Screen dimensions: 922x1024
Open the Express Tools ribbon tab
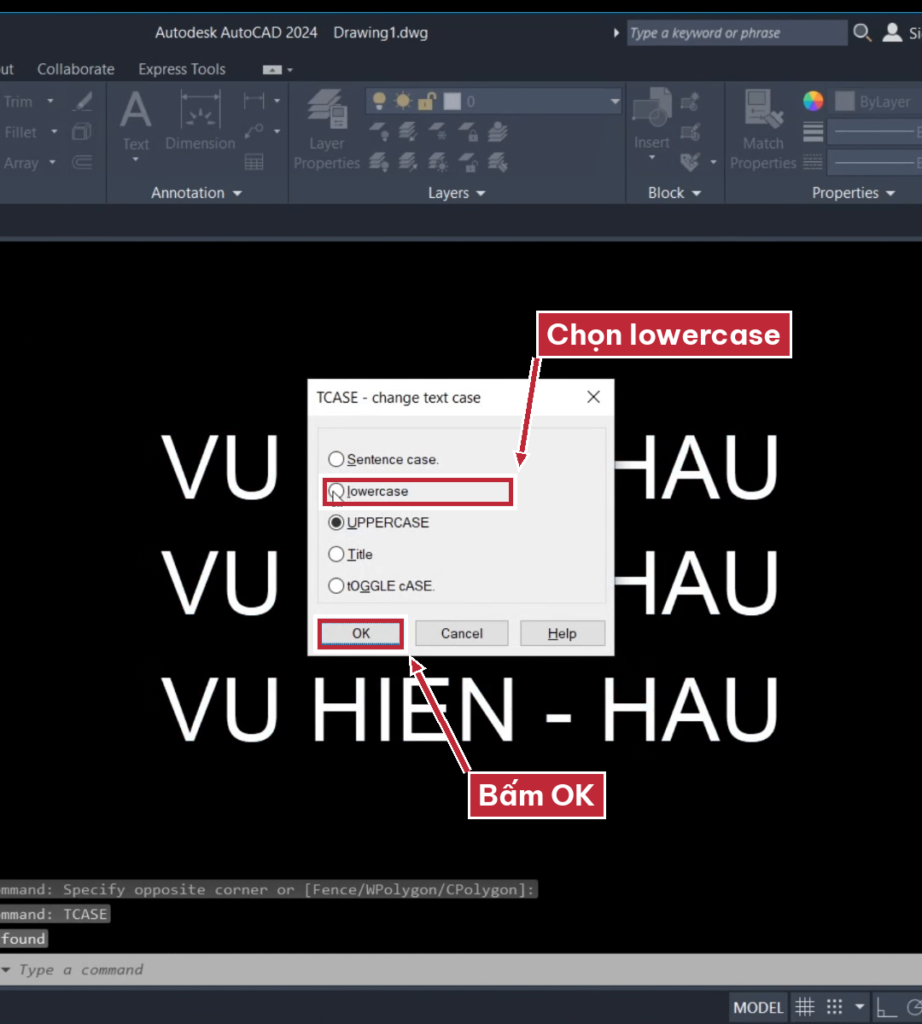point(182,69)
